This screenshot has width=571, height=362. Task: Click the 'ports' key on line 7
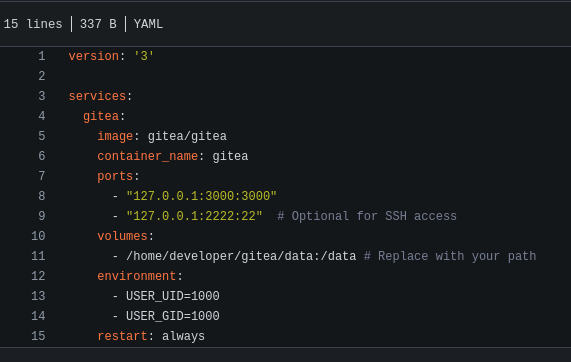coord(115,176)
